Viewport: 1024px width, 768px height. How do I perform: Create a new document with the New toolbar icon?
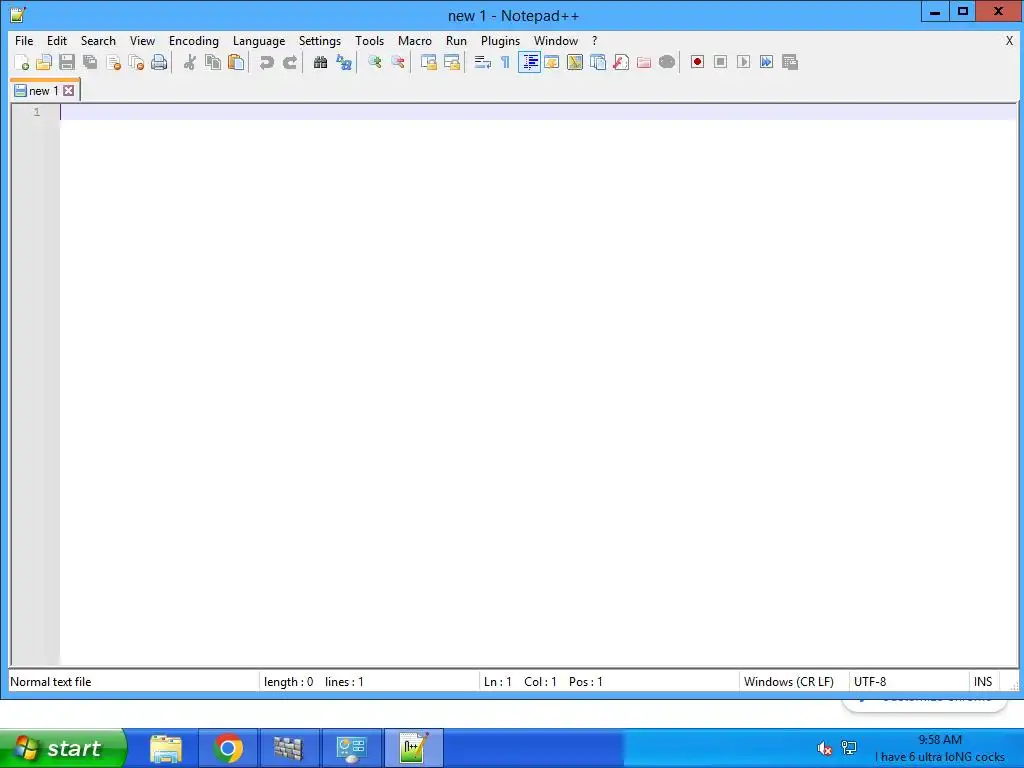pos(21,62)
